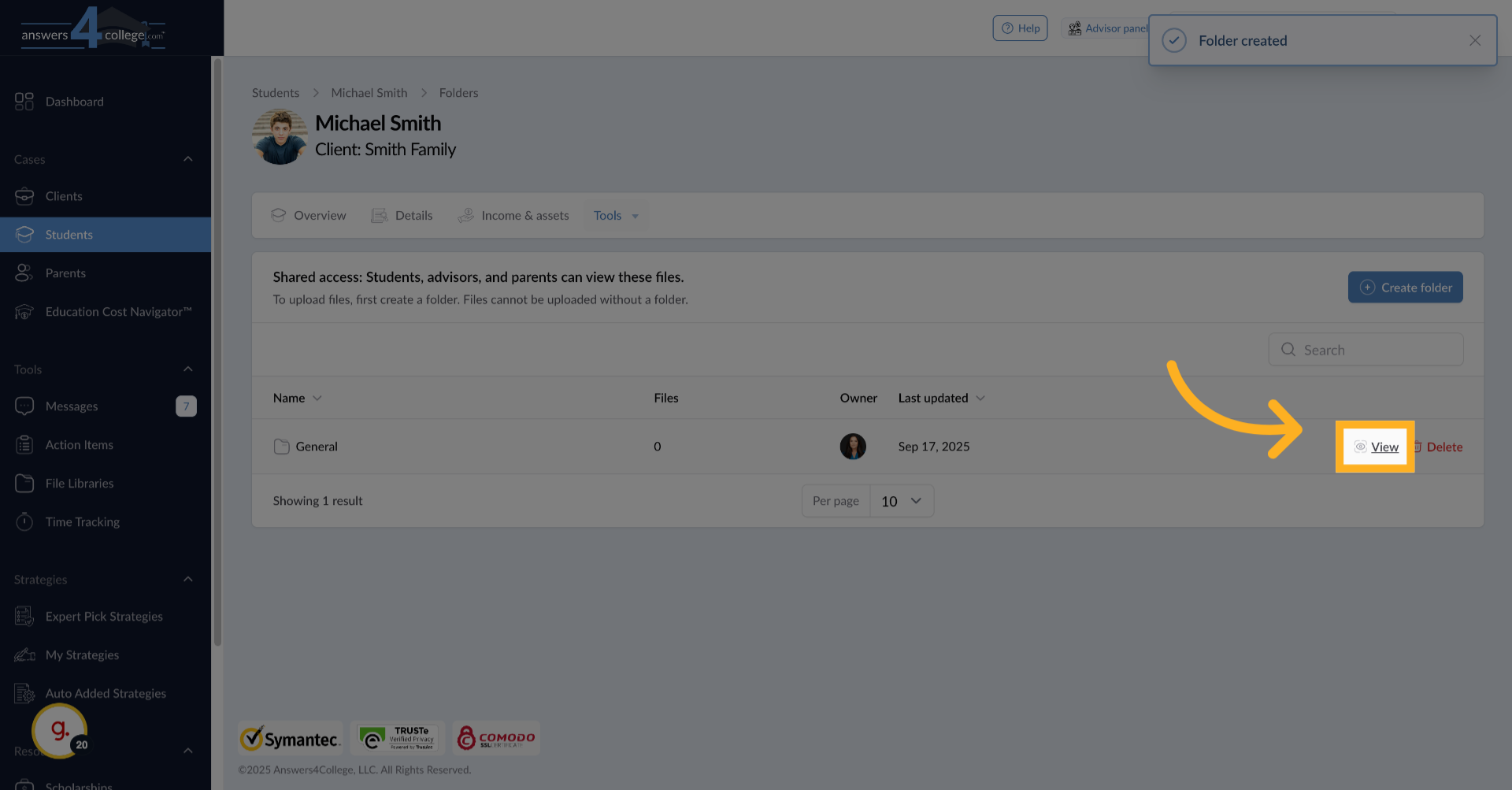Switch to the Overview tab

click(x=309, y=216)
